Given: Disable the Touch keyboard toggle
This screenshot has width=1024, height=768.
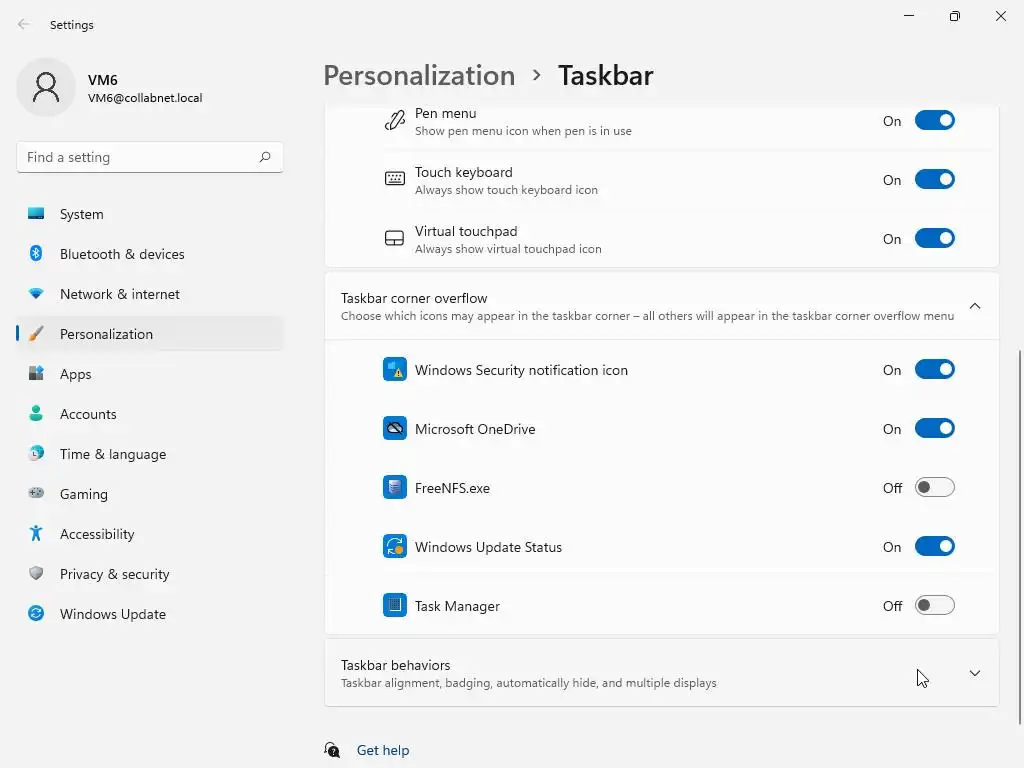Looking at the screenshot, I should [x=934, y=180].
